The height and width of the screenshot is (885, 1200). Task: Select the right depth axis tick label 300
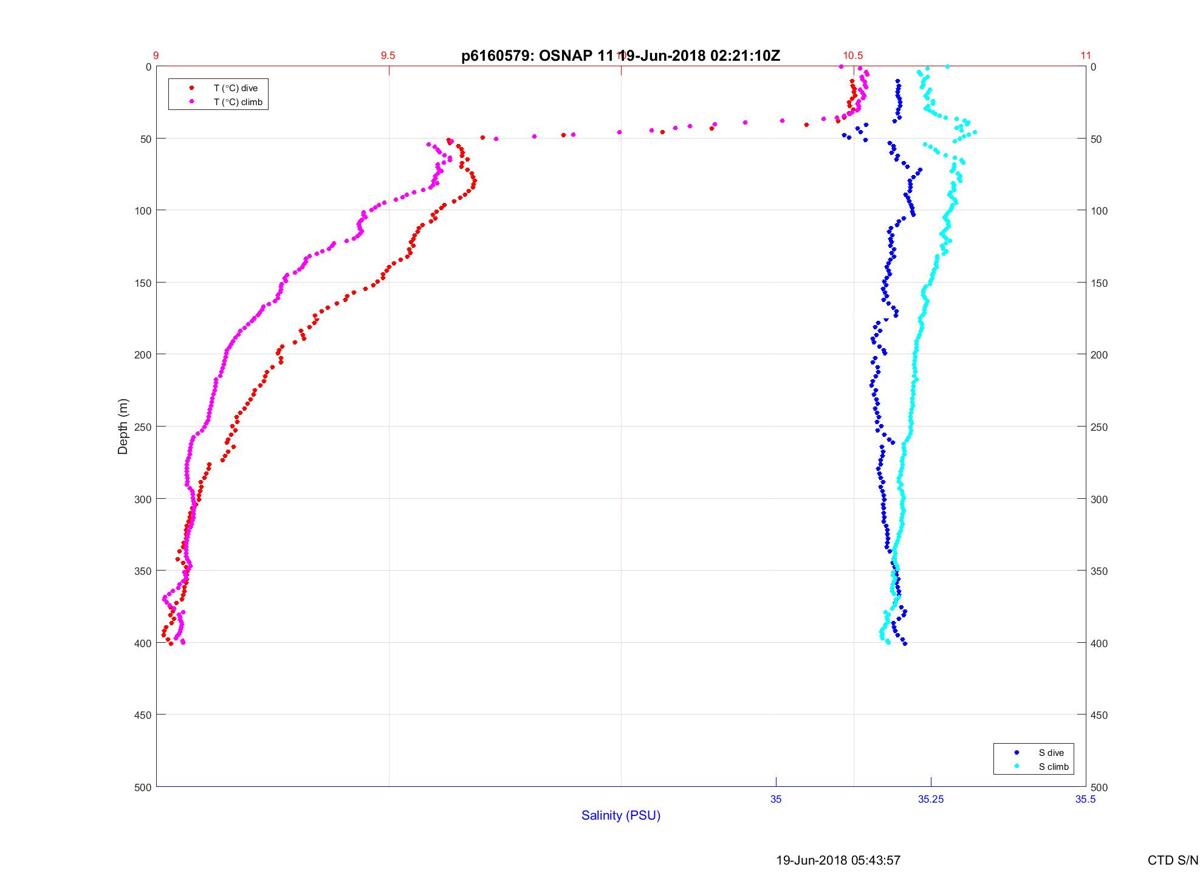pyautogui.click(x=1100, y=499)
